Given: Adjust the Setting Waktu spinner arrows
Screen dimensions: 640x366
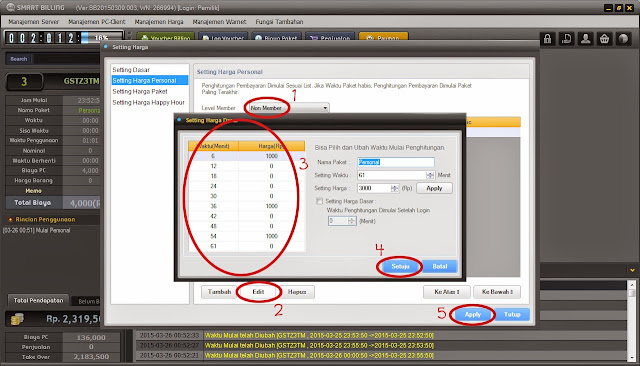Looking at the screenshot, I should pyautogui.click(x=430, y=175).
